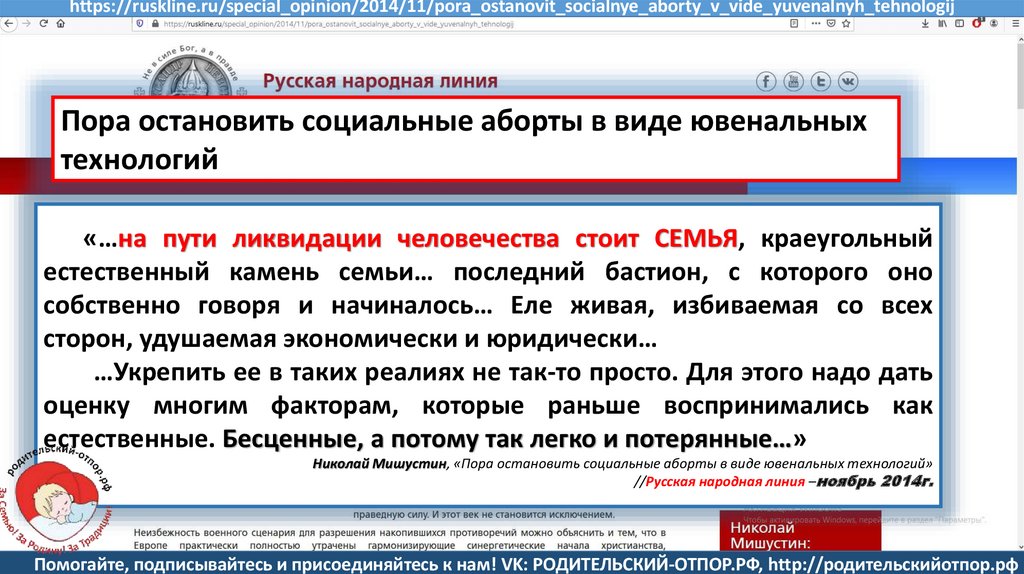Click VK: РОДИТЕЛЬСКИЙ-ОТПОР.РФ text in footer

(629, 564)
